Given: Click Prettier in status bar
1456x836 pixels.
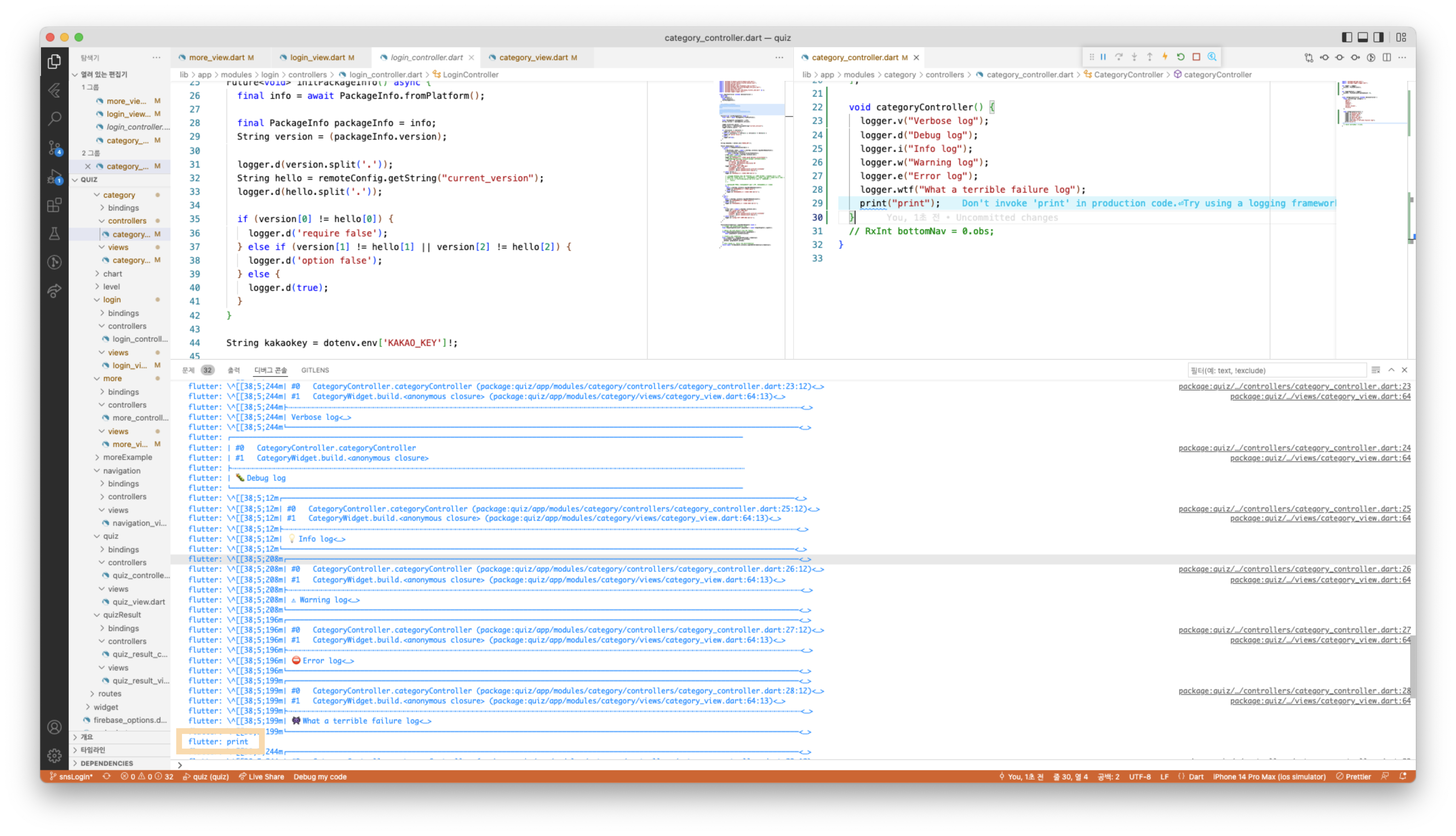Looking at the screenshot, I should (1353, 777).
